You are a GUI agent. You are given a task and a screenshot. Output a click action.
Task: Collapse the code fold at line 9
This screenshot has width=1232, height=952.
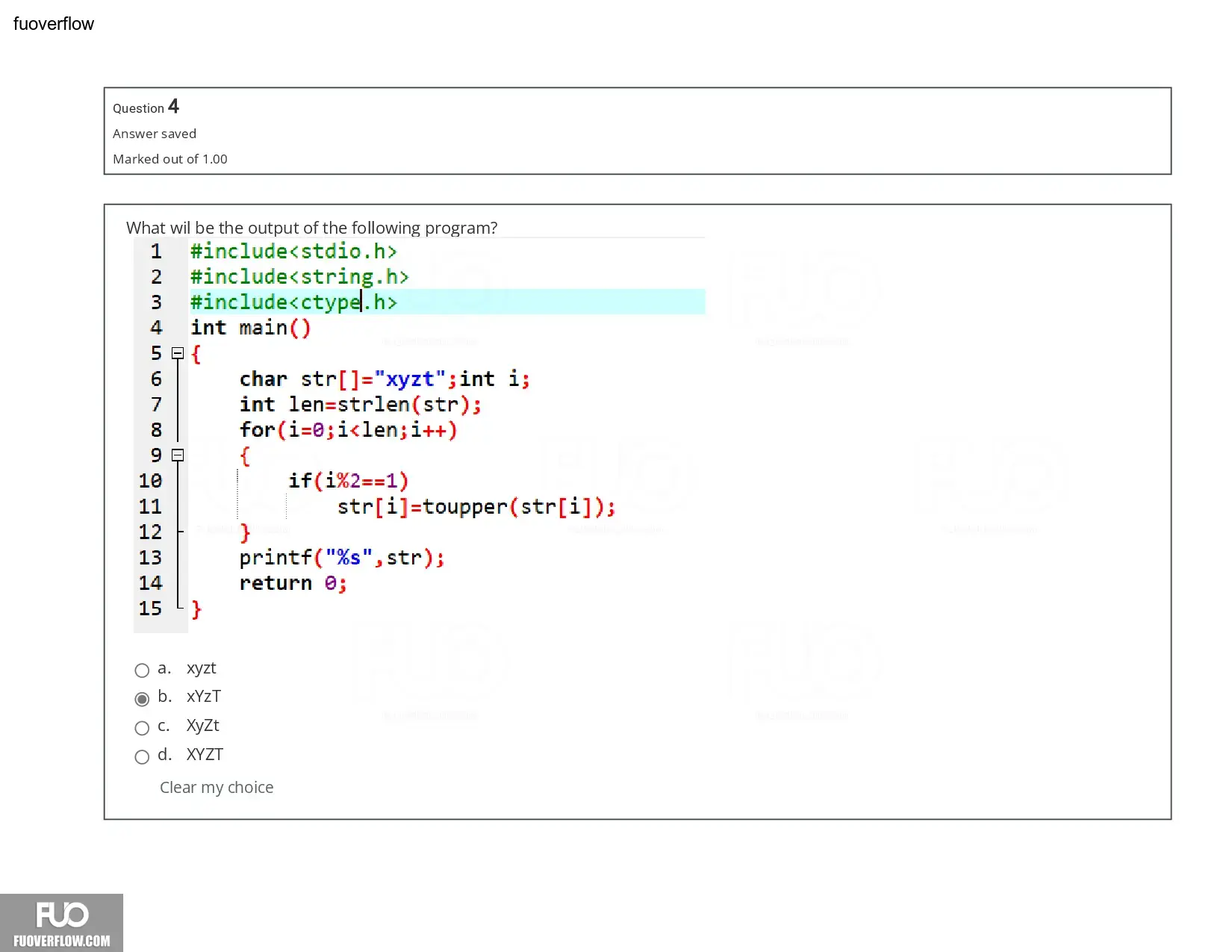[178, 455]
